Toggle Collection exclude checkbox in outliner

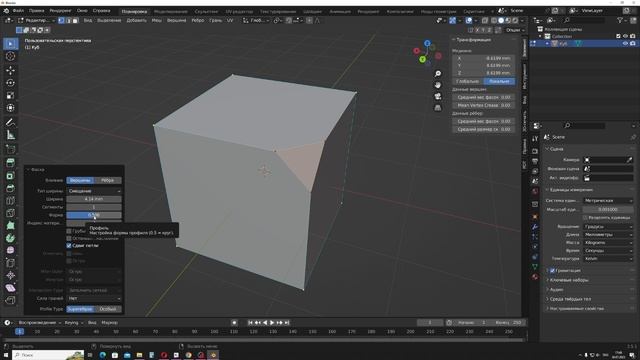[618, 36]
